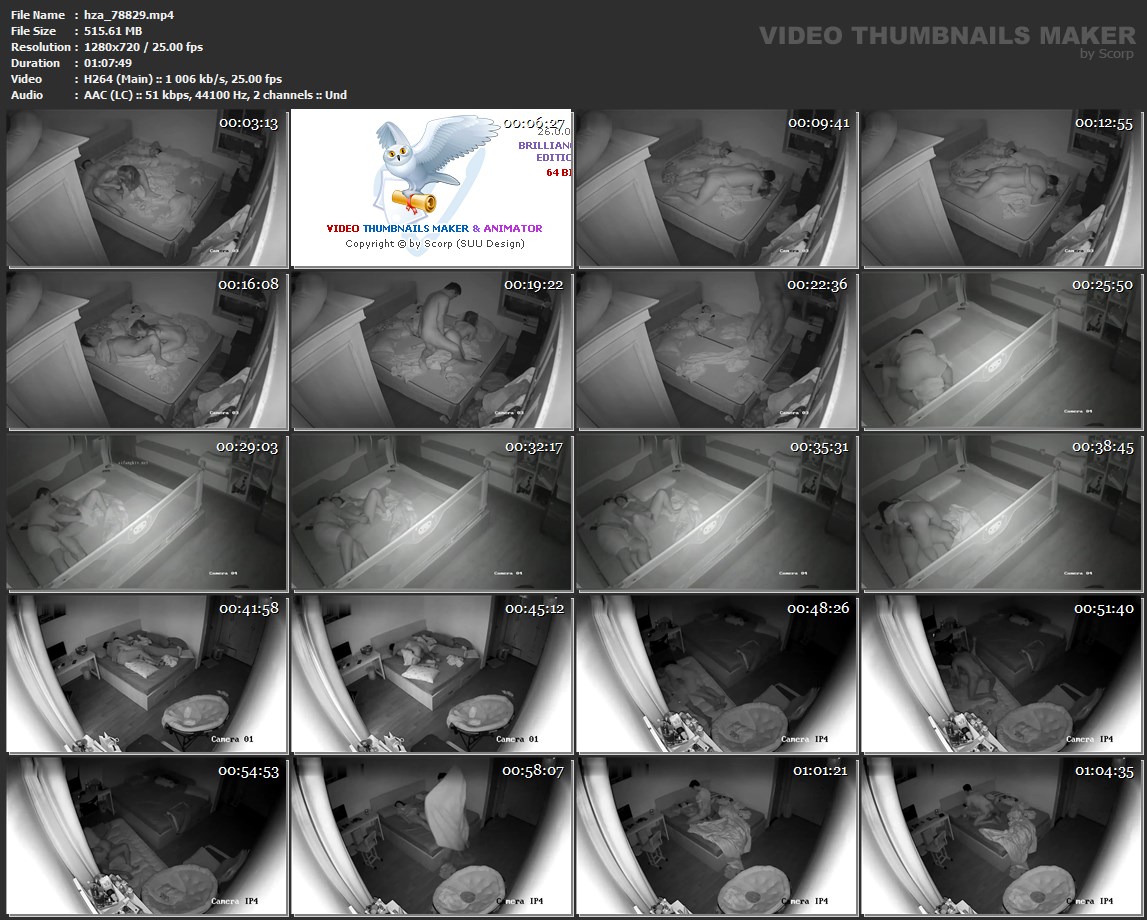The width and height of the screenshot is (1147, 920).
Task: Select the last thumbnail stamped 01:04:35
Action: (1001, 836)
